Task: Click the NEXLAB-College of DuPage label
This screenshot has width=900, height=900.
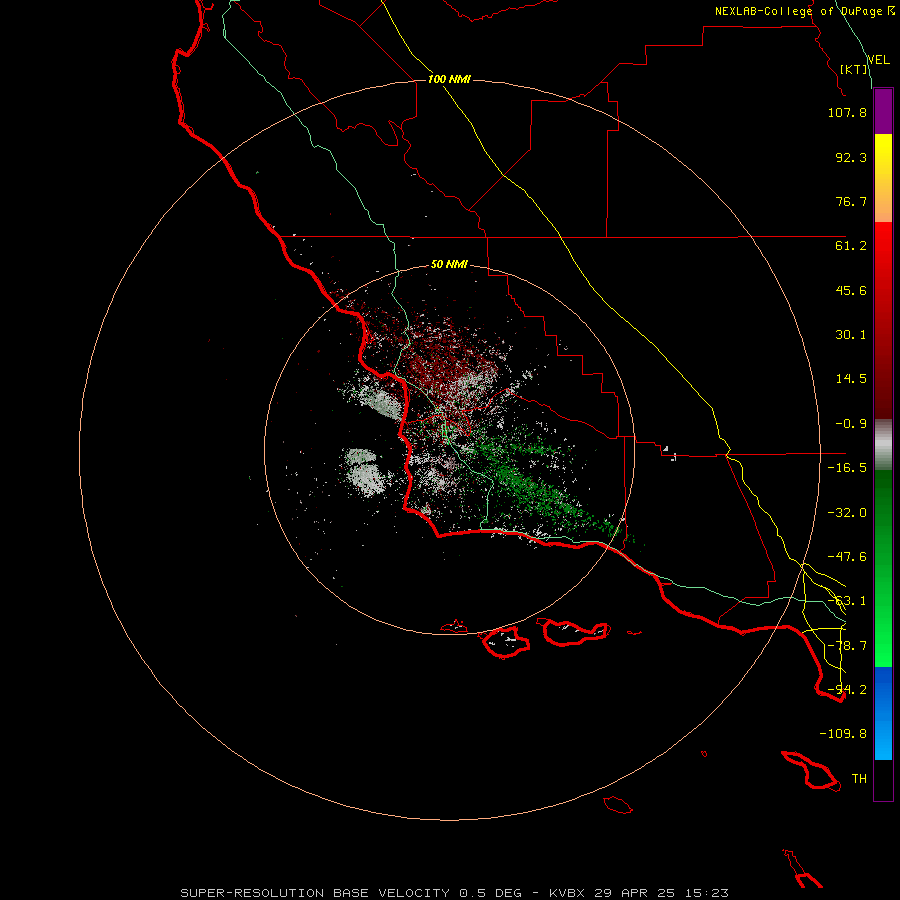Action: coord(799,11)
